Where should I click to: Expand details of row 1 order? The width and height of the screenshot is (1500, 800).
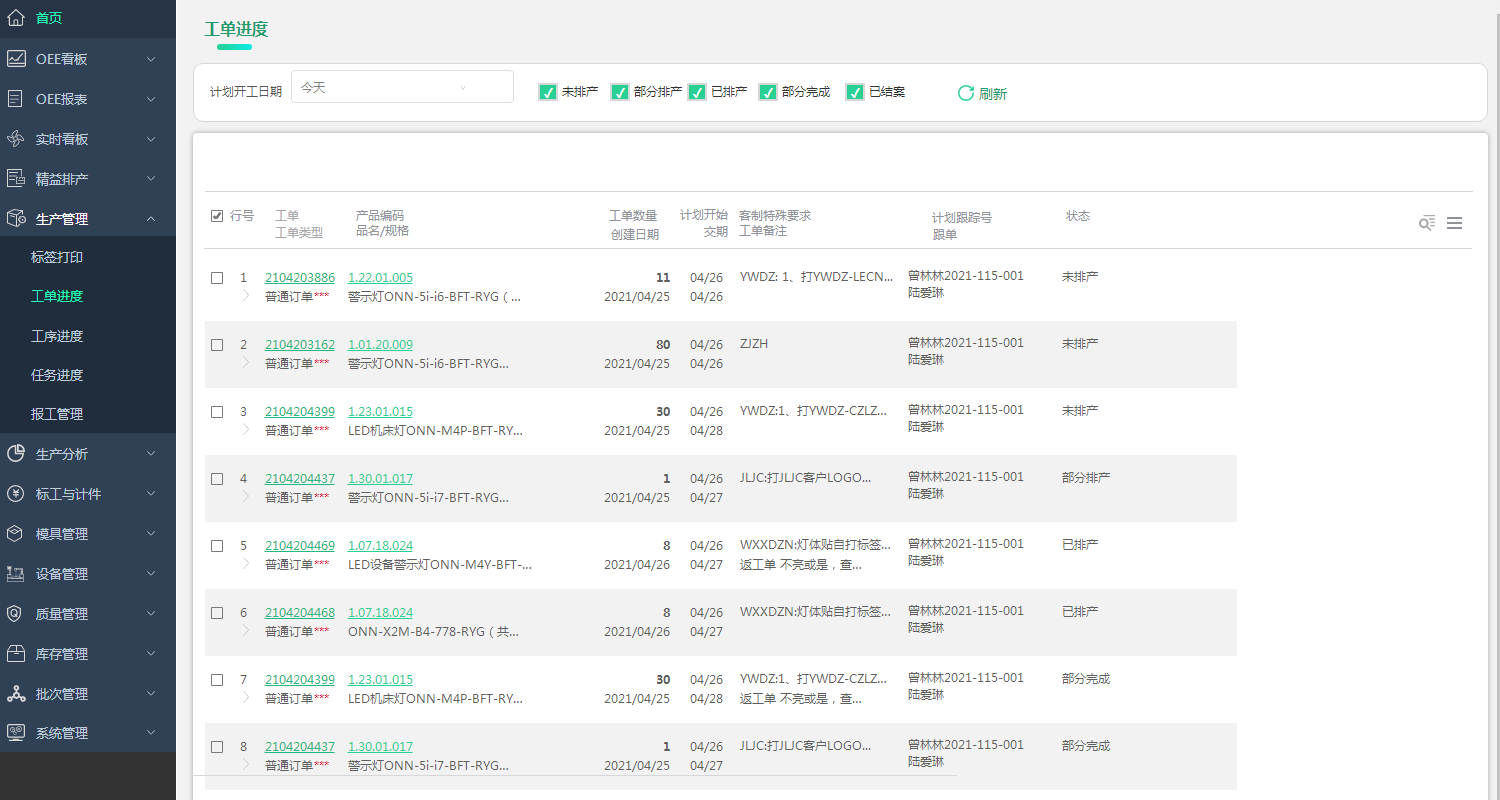click(246, 295)
